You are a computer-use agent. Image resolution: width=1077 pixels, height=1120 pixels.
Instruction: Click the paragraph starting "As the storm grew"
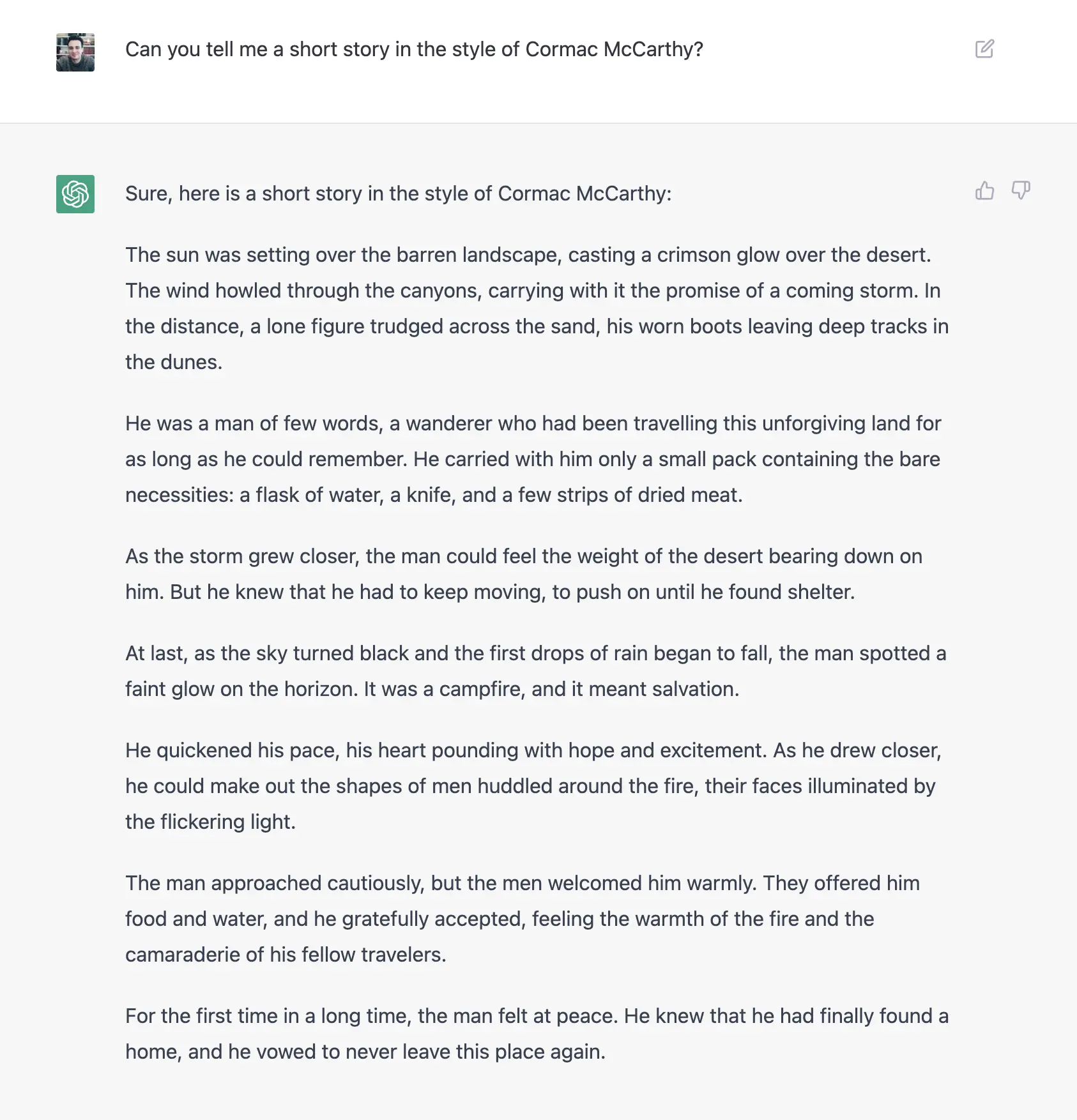pyautogui.click(x=524, y=574)
